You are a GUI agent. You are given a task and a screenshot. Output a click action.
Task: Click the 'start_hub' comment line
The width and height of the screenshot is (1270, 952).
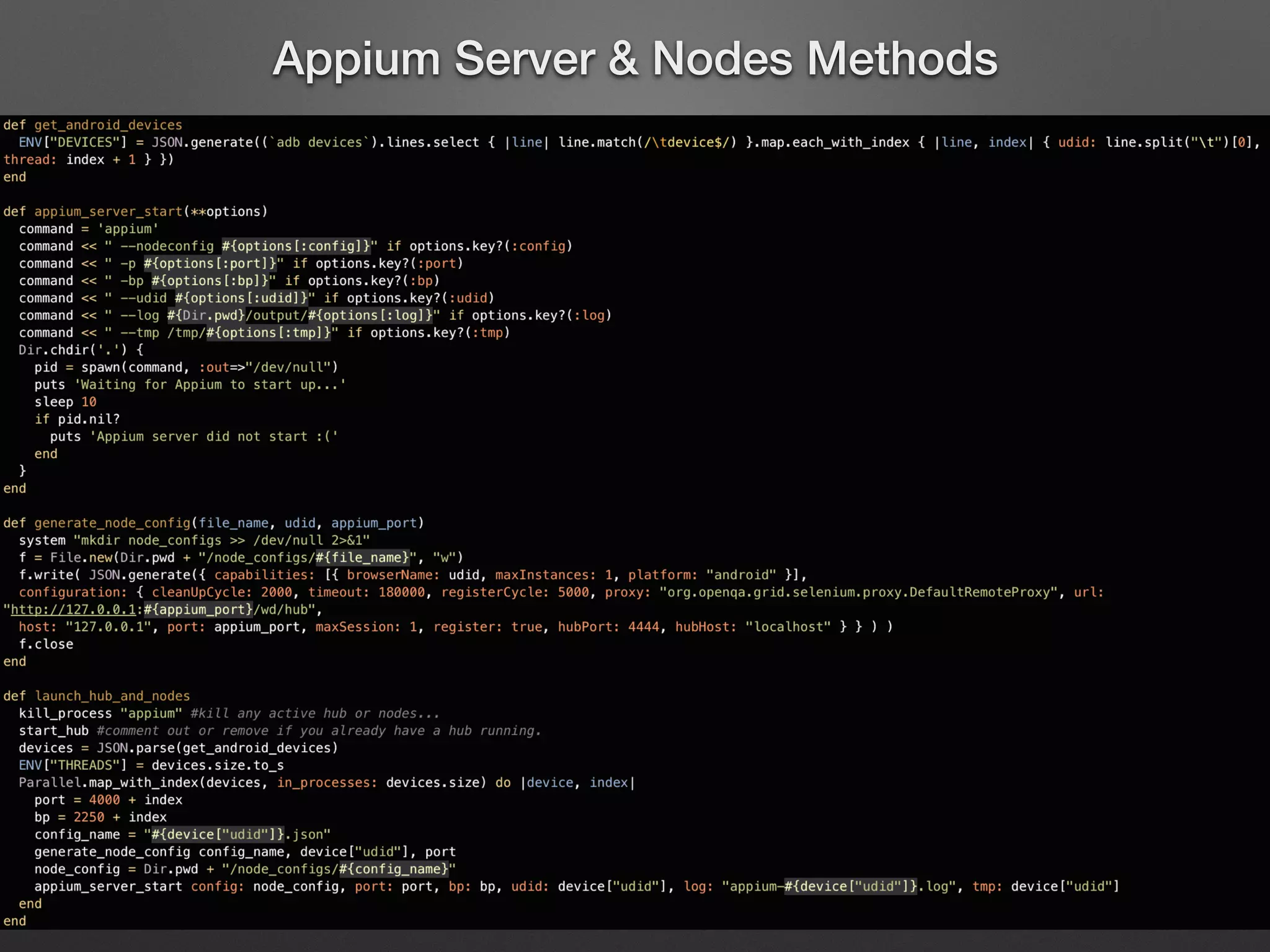[x=280, y=731]
